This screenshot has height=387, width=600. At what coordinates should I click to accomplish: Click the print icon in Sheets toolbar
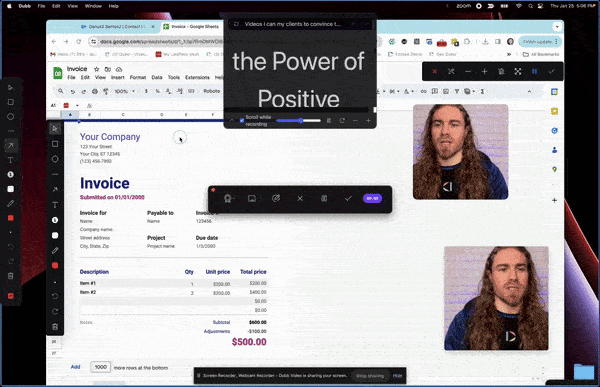(x=95, y=91)
